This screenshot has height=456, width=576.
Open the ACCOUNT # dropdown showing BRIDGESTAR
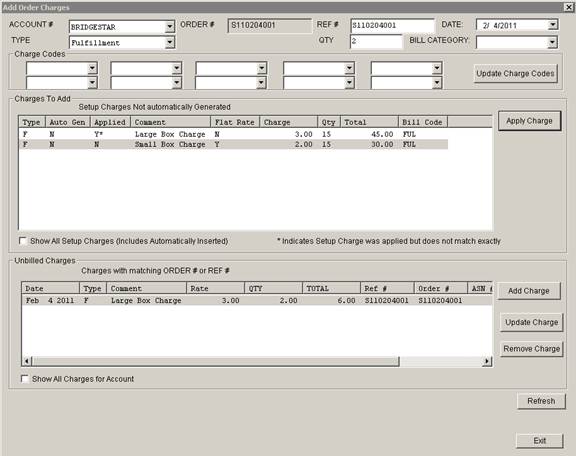click(x=169, y=26)
